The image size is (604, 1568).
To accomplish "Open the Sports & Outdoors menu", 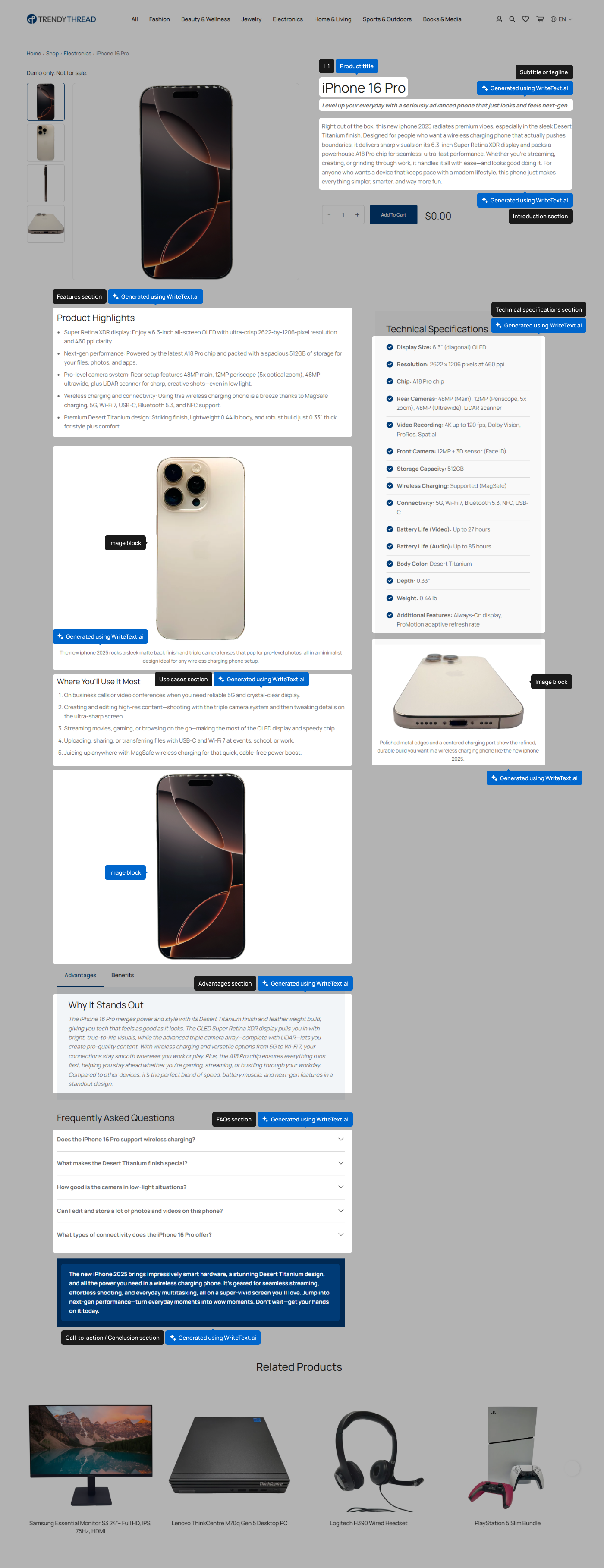I will [x=387, y=19].
